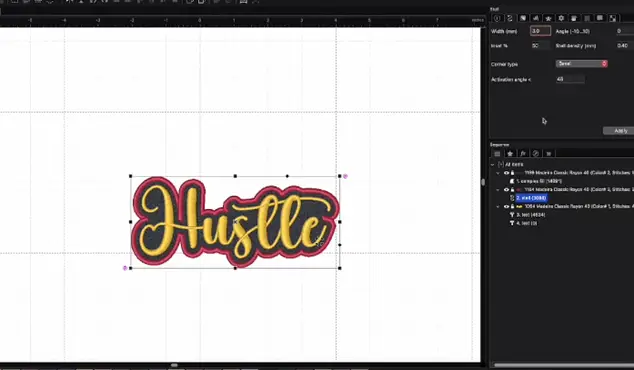This screenshot has height=370, width=634.
Task: Open the fill pattern square tab
Action: pyautogui.click(x=523, y=18)
